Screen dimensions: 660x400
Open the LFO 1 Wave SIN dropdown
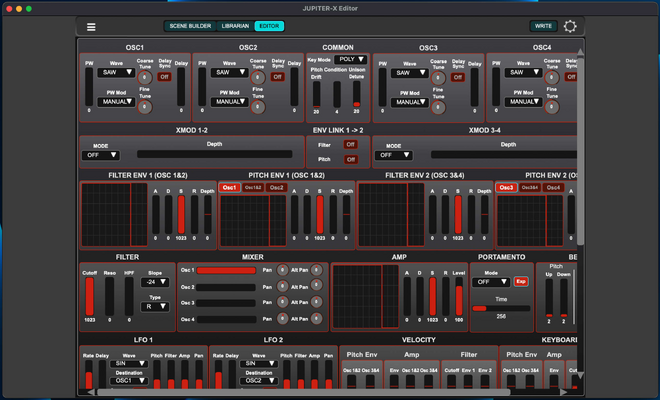[129, 363]
